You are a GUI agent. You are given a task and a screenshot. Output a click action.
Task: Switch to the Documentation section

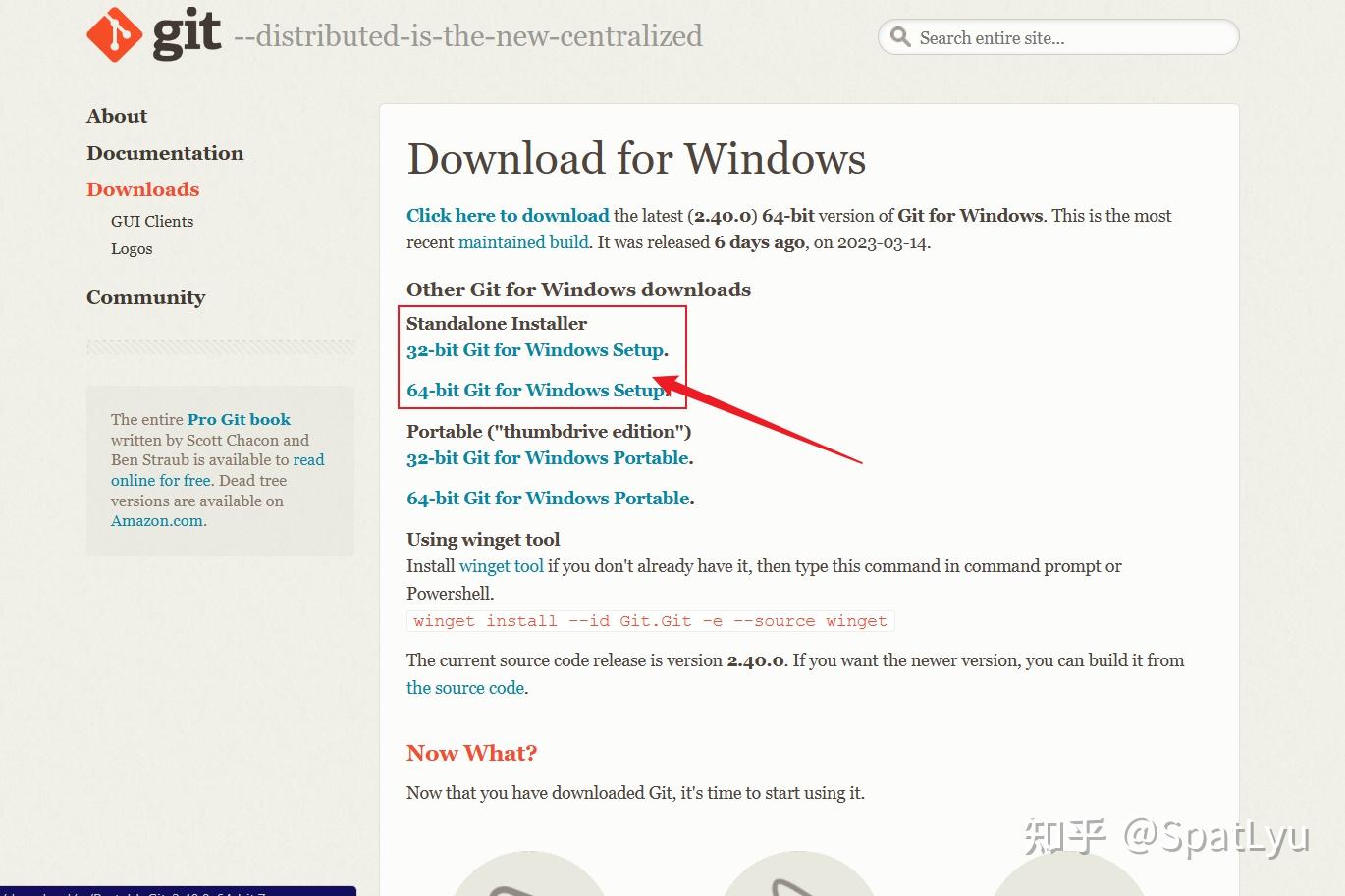(165, 153)
